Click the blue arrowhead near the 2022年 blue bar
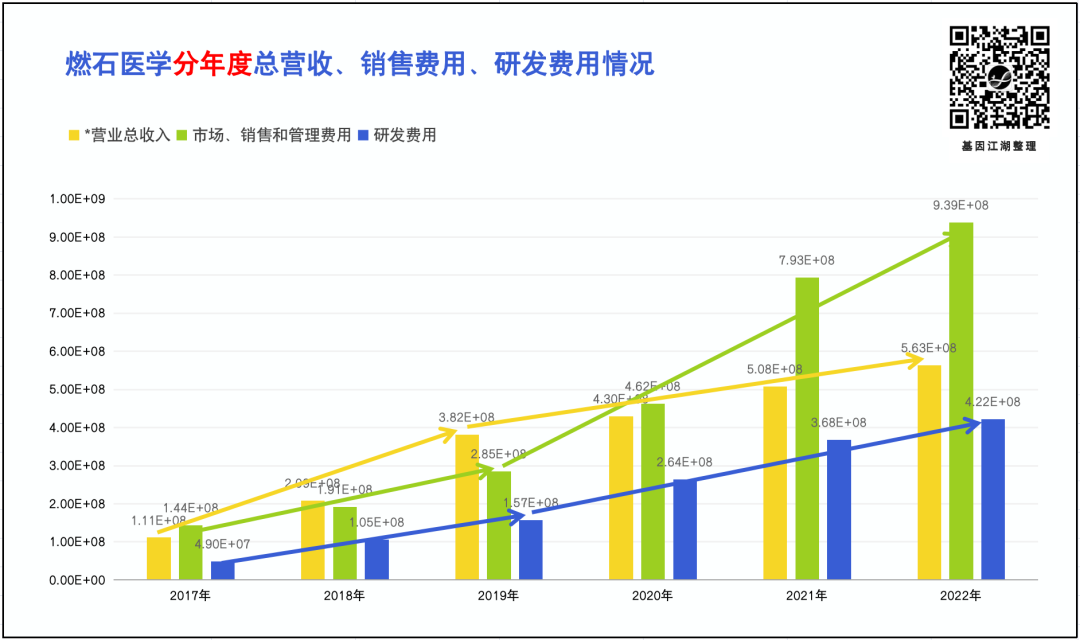The width and height of the screenshot is (1080, 640). click(x=970, y=425)
